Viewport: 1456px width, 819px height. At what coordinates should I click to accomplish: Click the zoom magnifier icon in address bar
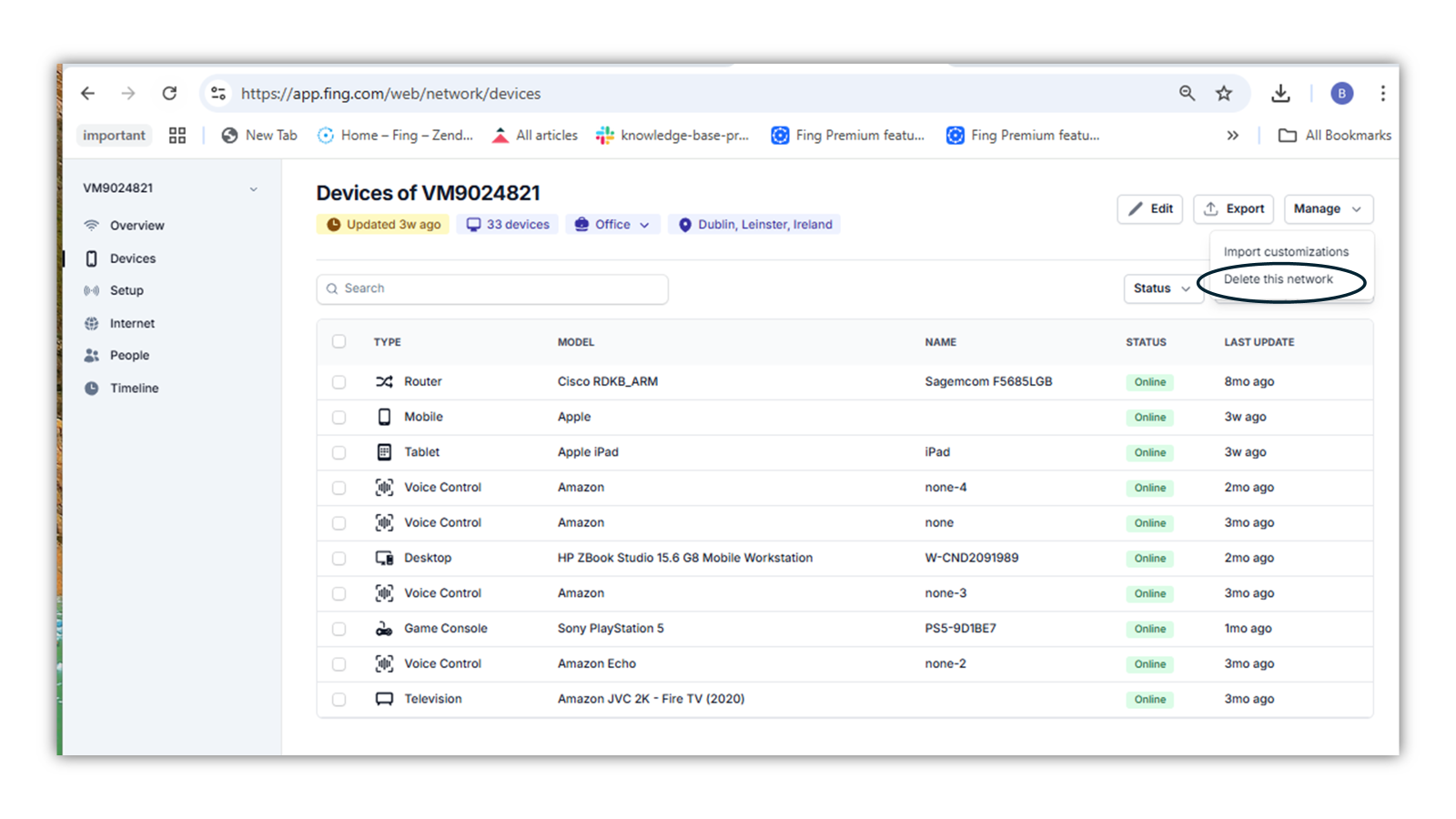[1187, 93]
